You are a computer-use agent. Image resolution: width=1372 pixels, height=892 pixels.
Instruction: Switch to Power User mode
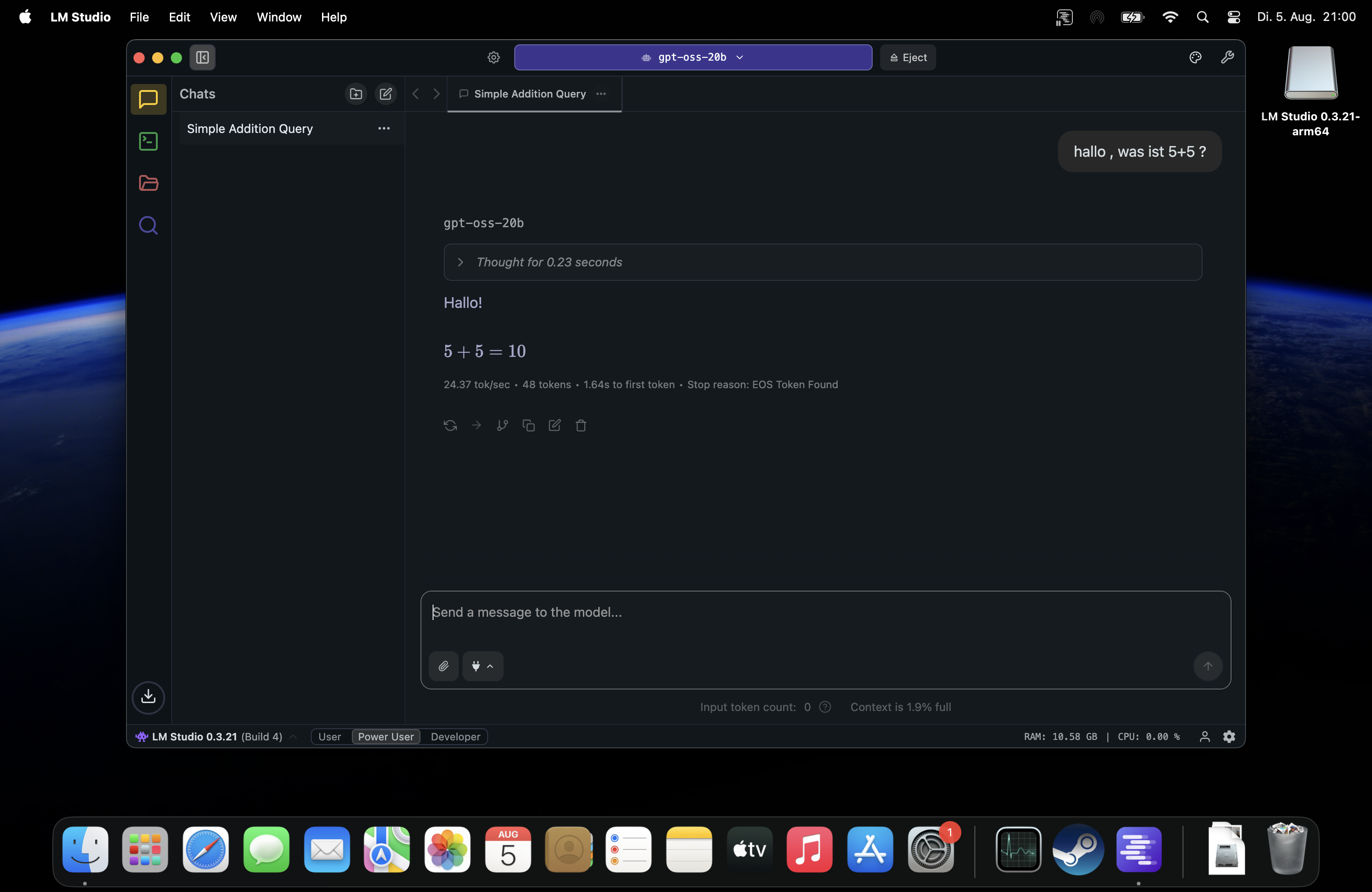[385, 737]
